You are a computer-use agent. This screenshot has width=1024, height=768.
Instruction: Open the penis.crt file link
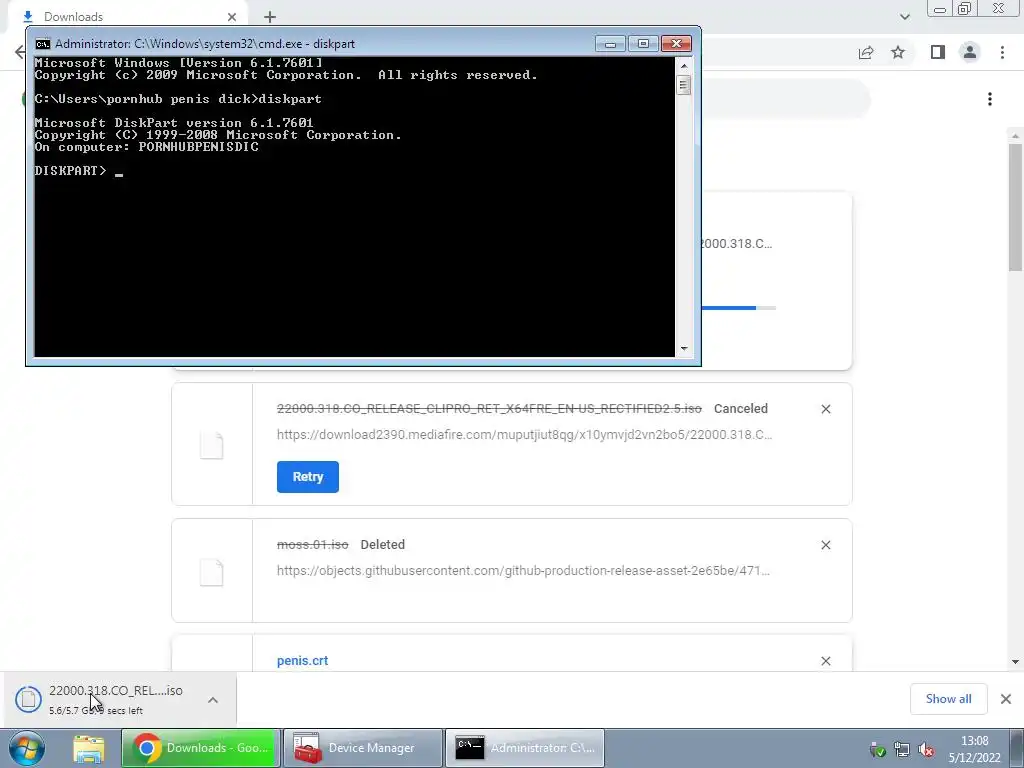(302, 660)
